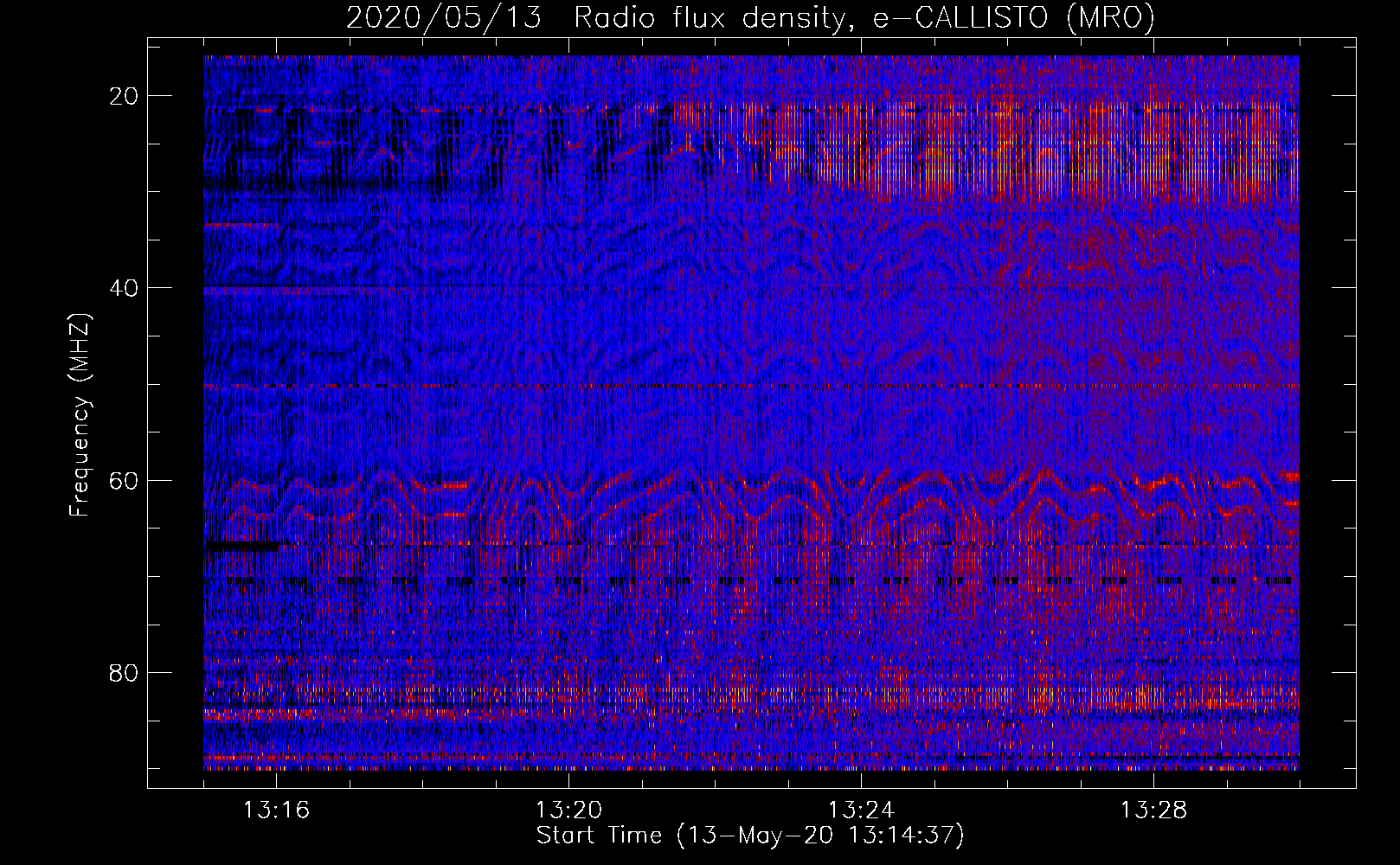Click the 60 MHz frequency tick label
This screenshot has height=865, width=1400.
[x=125, y=480]
